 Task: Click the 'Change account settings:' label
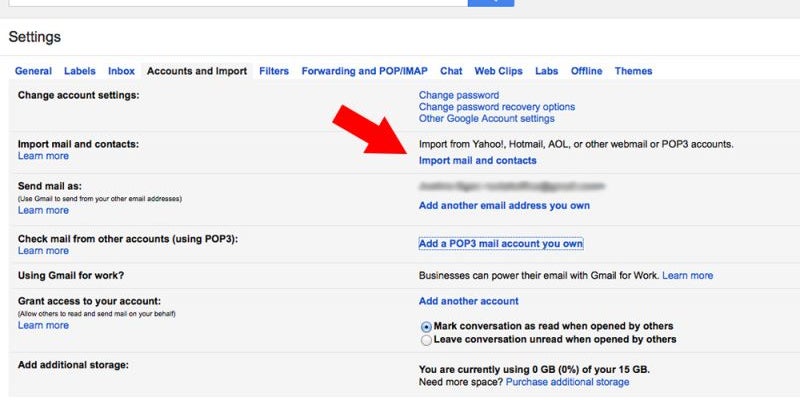point(78,95)
